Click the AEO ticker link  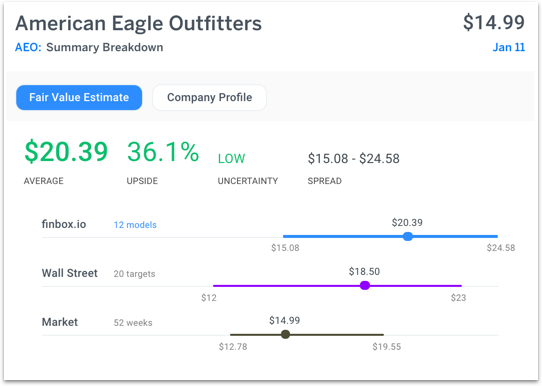point(28,47)
